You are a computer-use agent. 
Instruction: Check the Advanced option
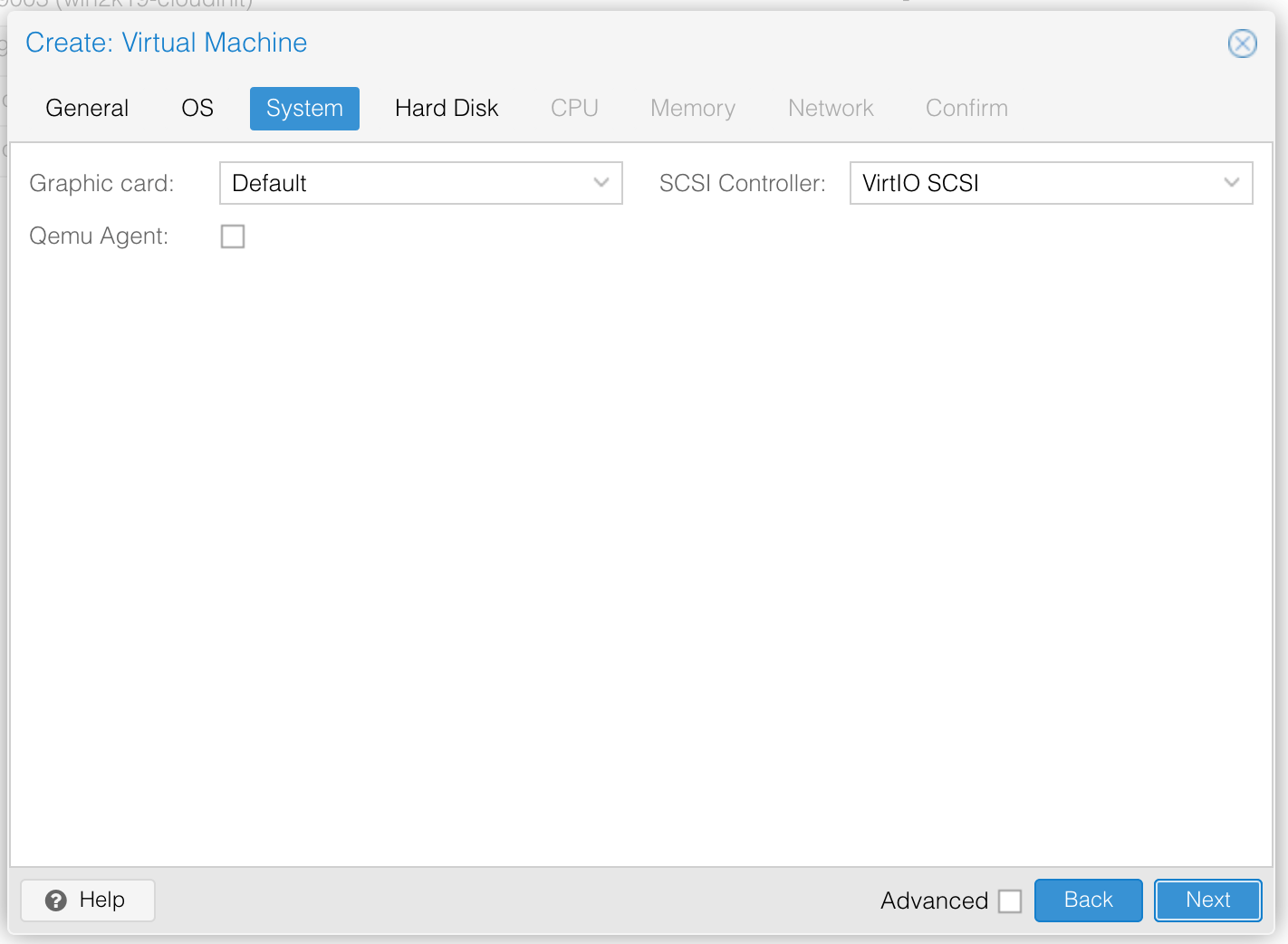click(1011, 901)
